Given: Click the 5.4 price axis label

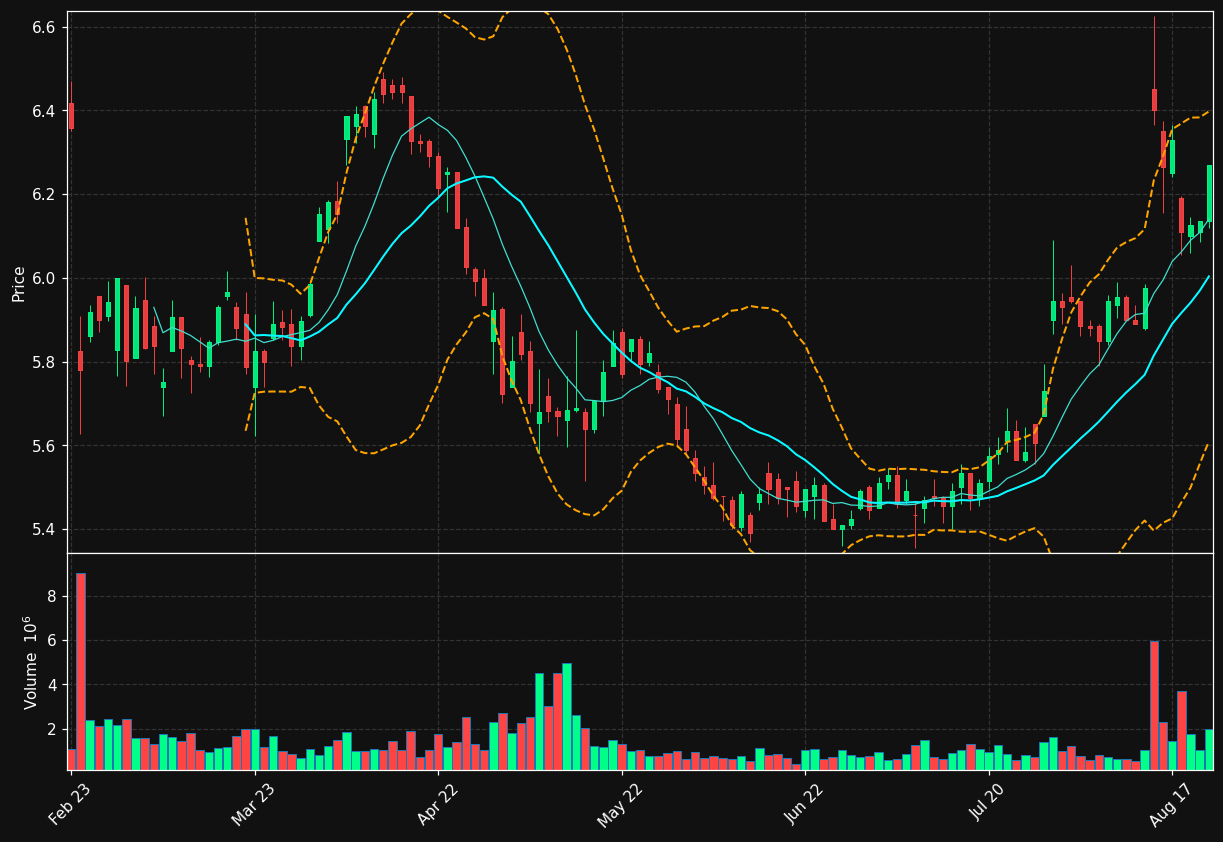Looking at the screenshot, I should 45,530.
